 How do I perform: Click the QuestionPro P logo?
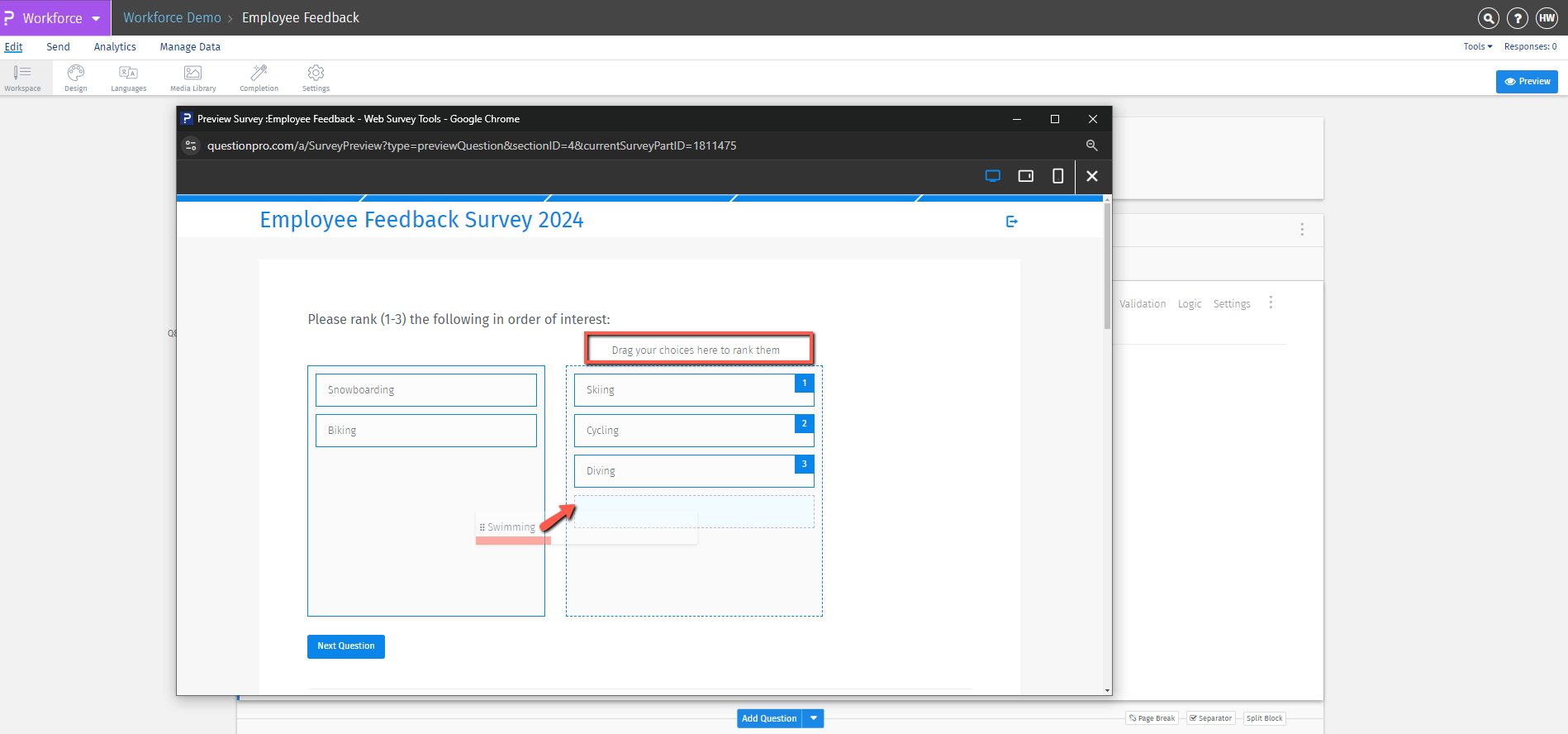[x=9, y=17]
